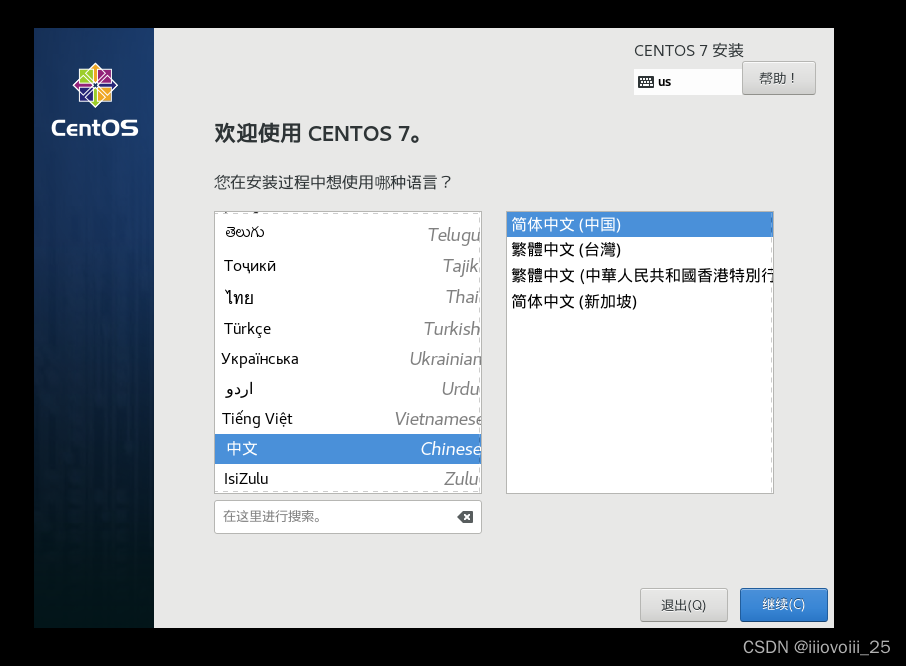Click the 继续(C) continue button
The image size is (906, 666).
click(783, 605)
